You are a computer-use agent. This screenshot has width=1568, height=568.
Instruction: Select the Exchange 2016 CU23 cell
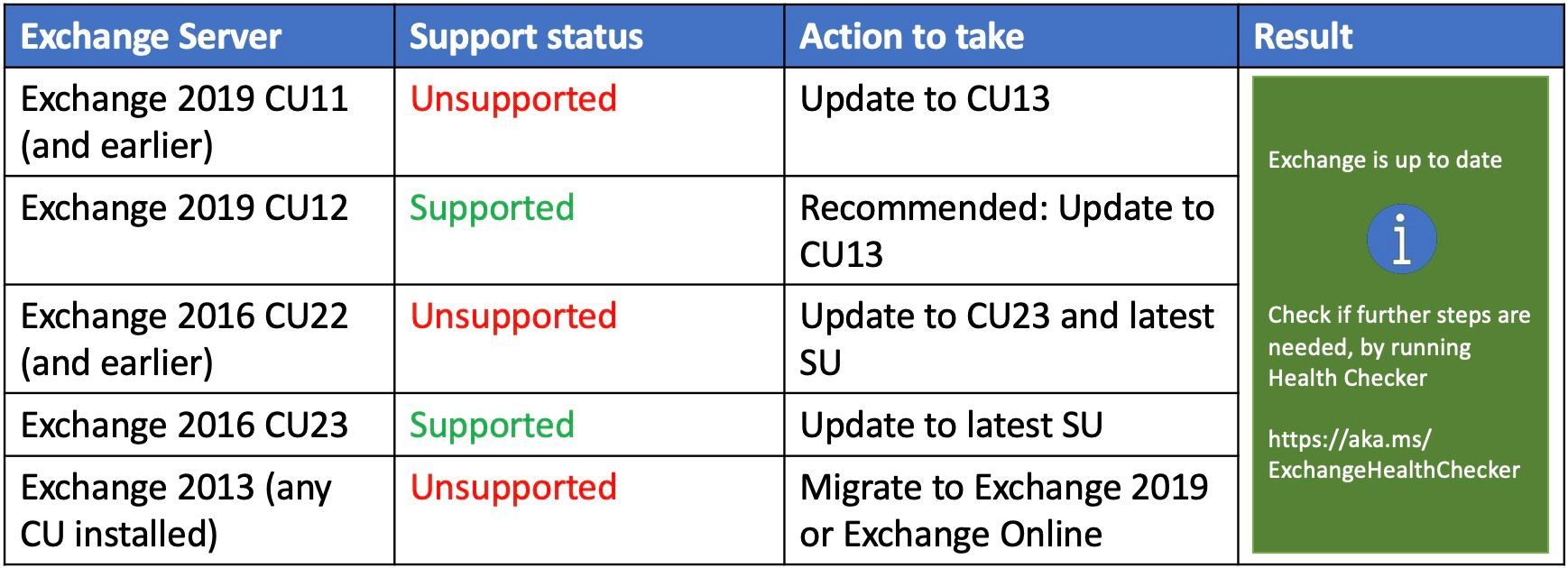pyautogui.click(x=184, y=425)
